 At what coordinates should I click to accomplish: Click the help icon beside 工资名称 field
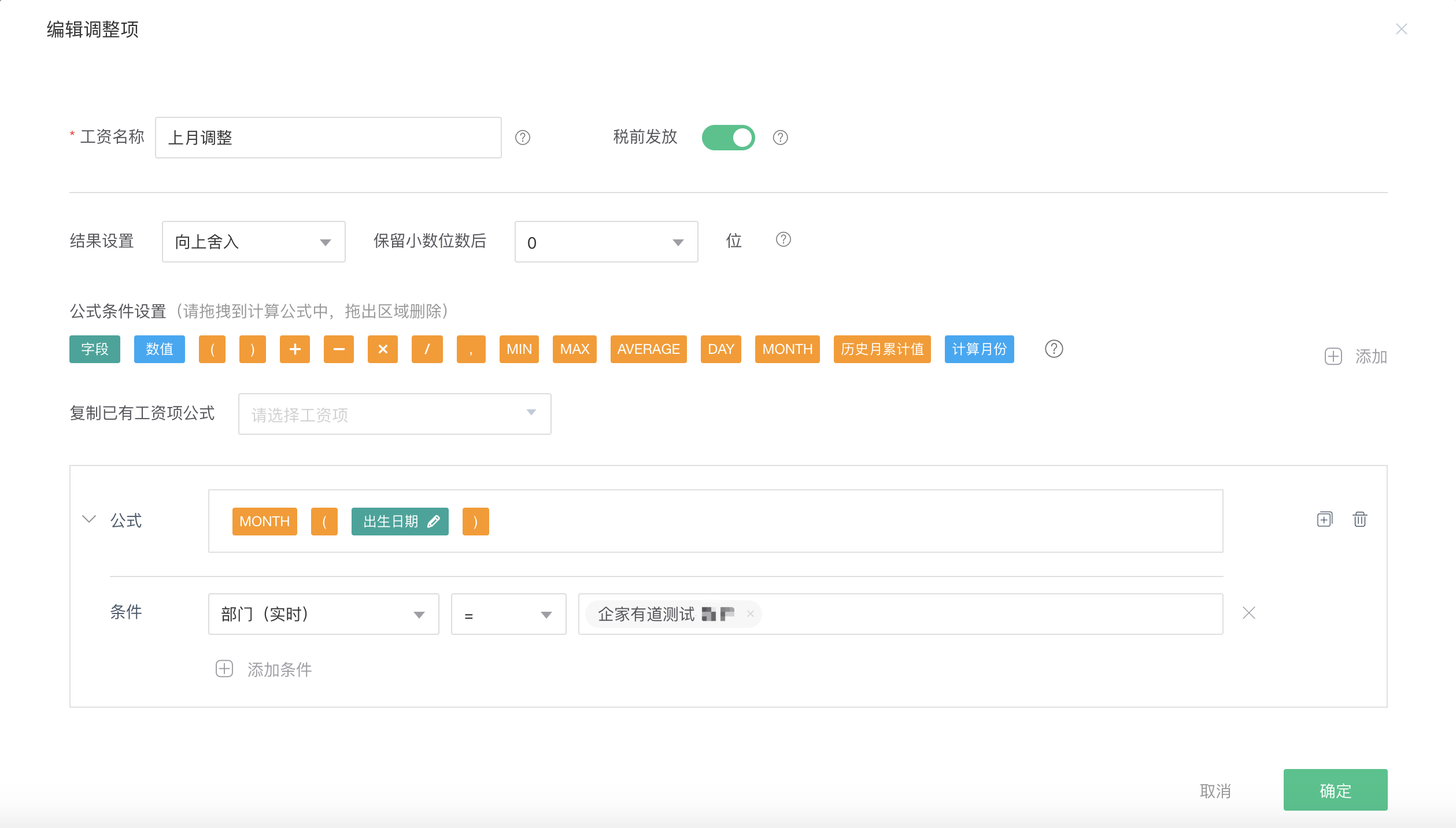[523, 138]
